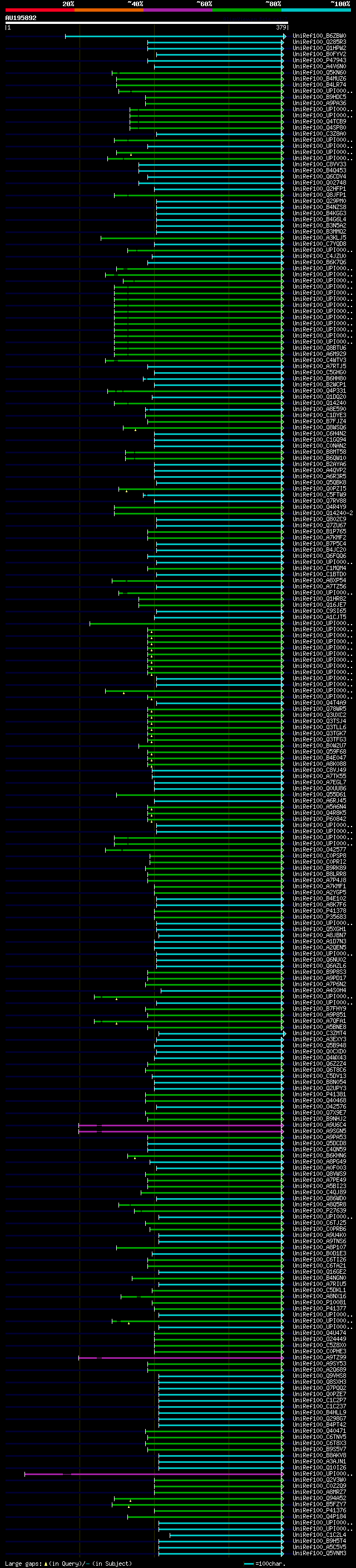Screen dimensions: 356x1568
Task: Pick the UniRef100_C8VV33 row label
Action: point(319,164)
